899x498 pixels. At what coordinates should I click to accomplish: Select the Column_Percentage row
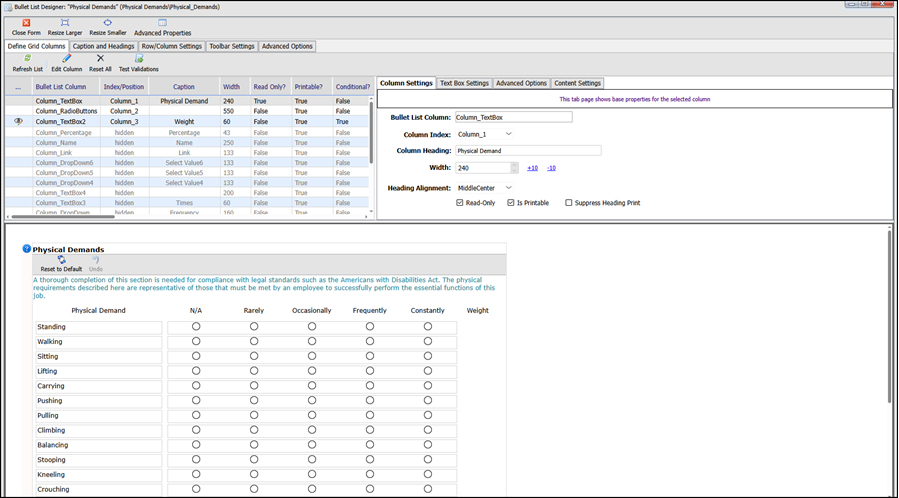[187, 132]
